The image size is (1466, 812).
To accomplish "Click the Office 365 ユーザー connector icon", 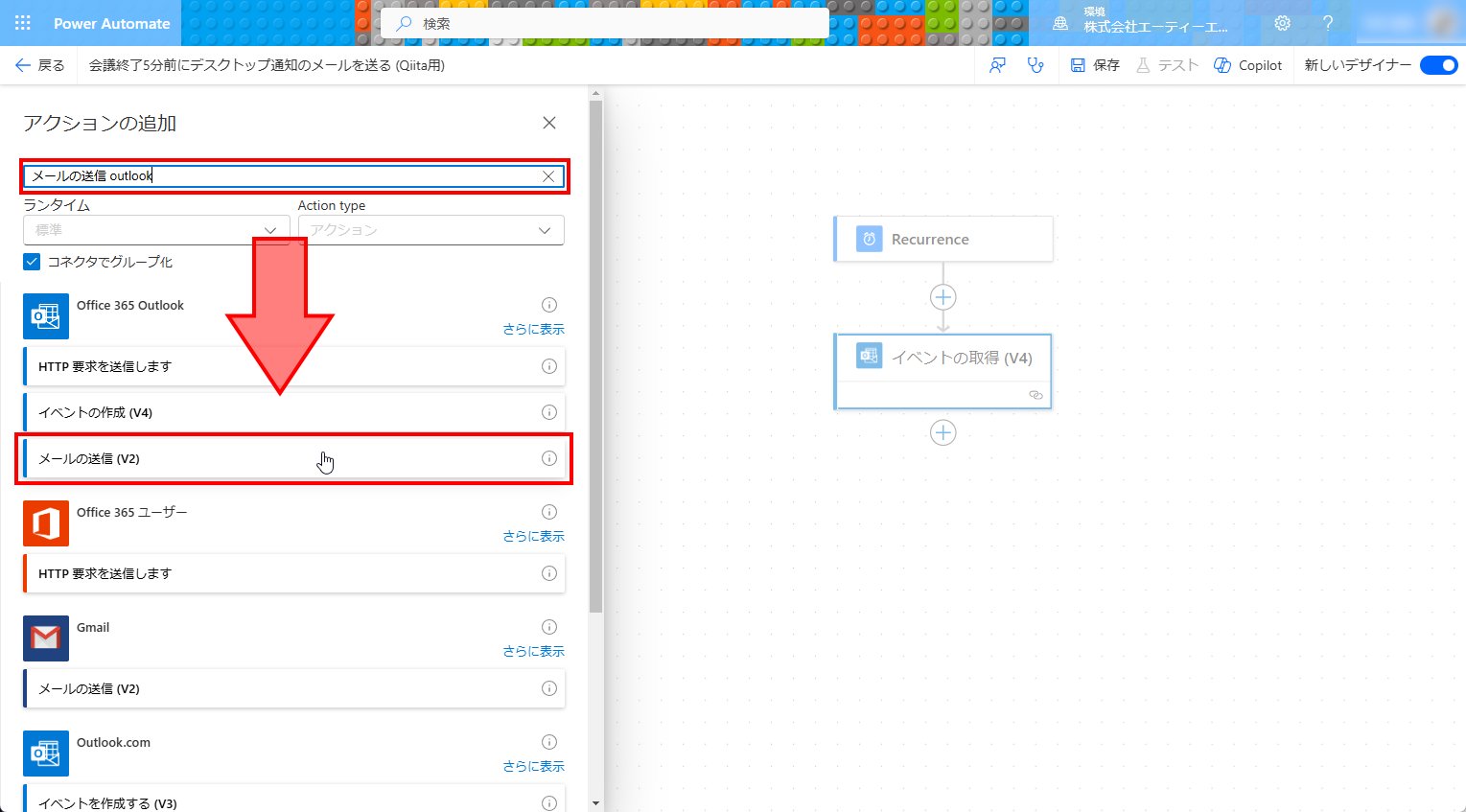I will click(x=46, y=523).
